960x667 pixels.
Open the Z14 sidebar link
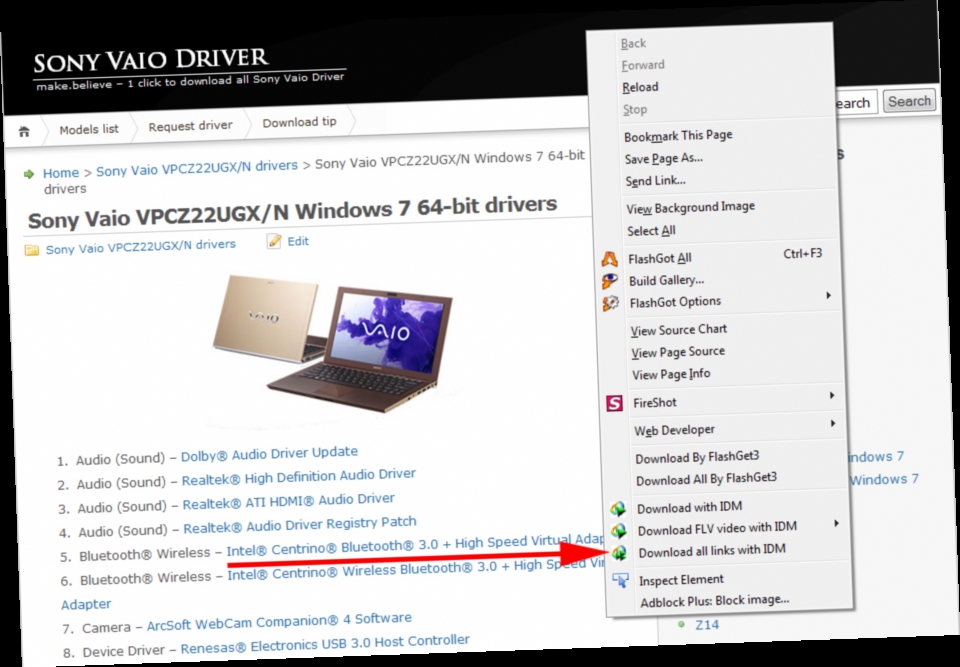coord(707,625)
